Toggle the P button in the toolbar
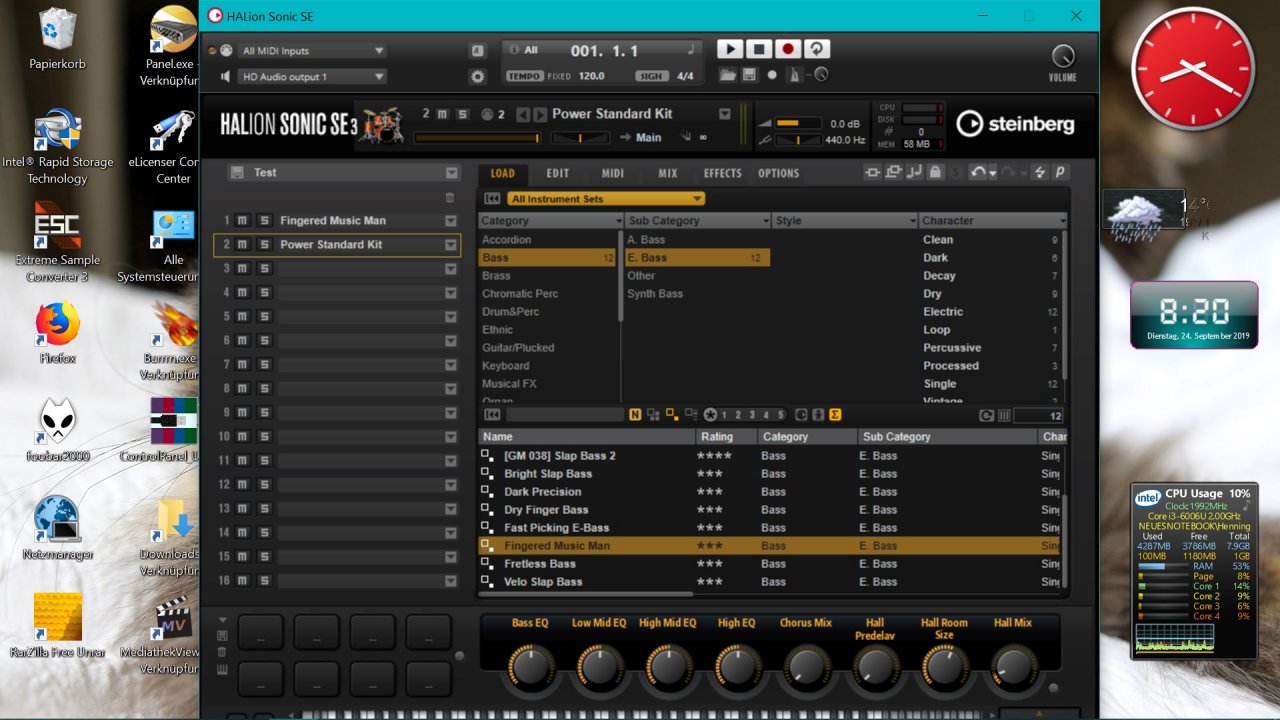Viewport: 1280px width, 720px height. tap(1060, 173)
